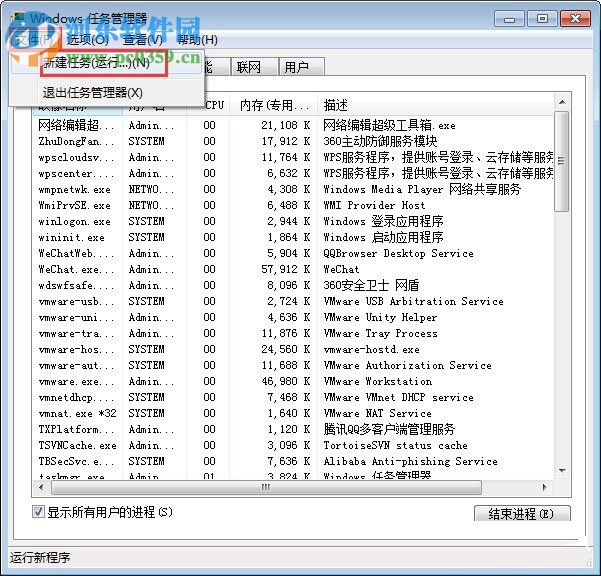Select the TXPlatform... process row

coord(293,430)
